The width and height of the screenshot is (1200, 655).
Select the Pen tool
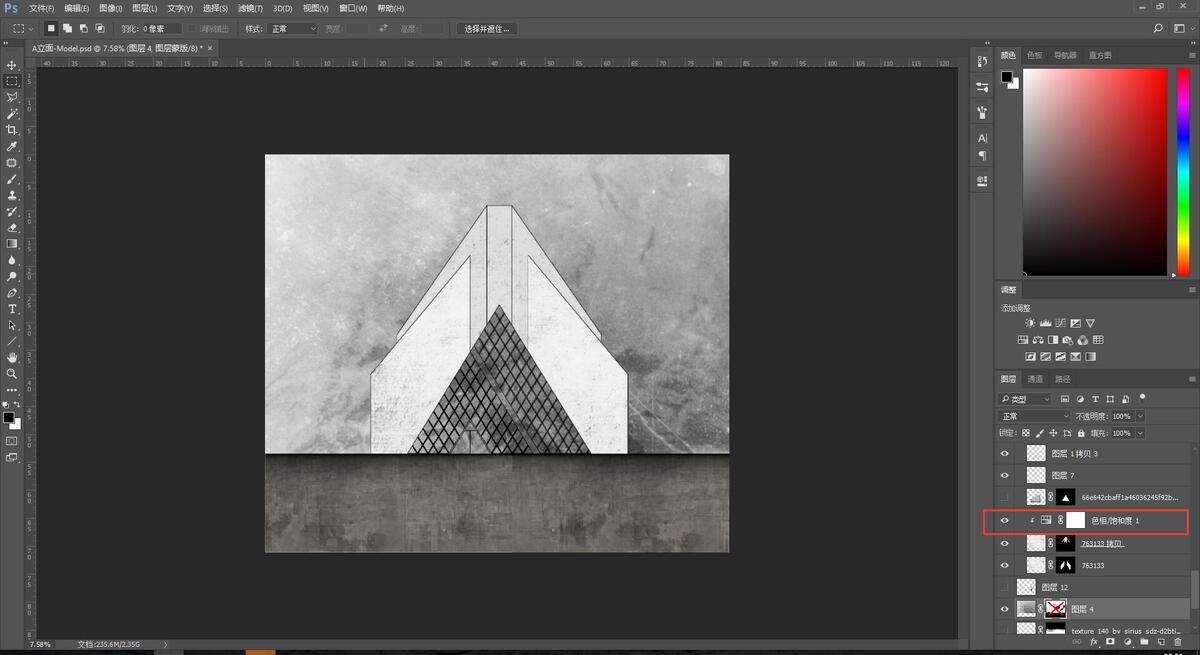pos(12,293)
